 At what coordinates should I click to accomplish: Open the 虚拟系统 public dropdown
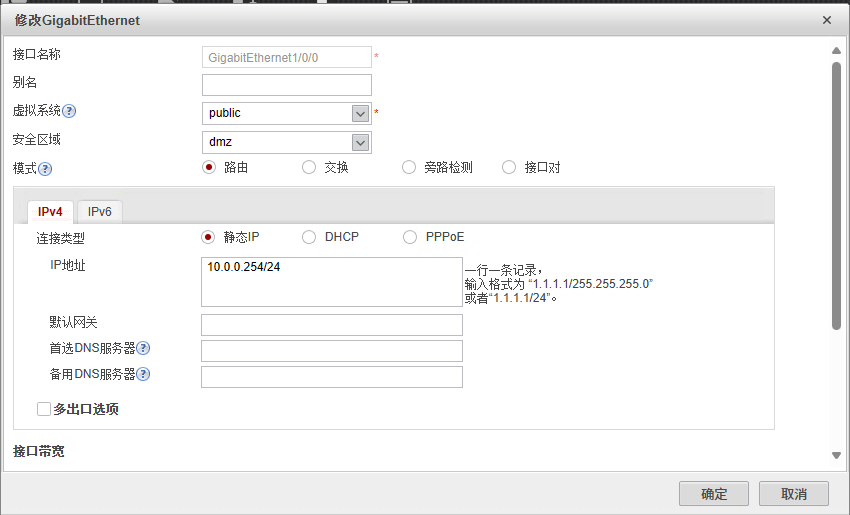tap(360, 113)
